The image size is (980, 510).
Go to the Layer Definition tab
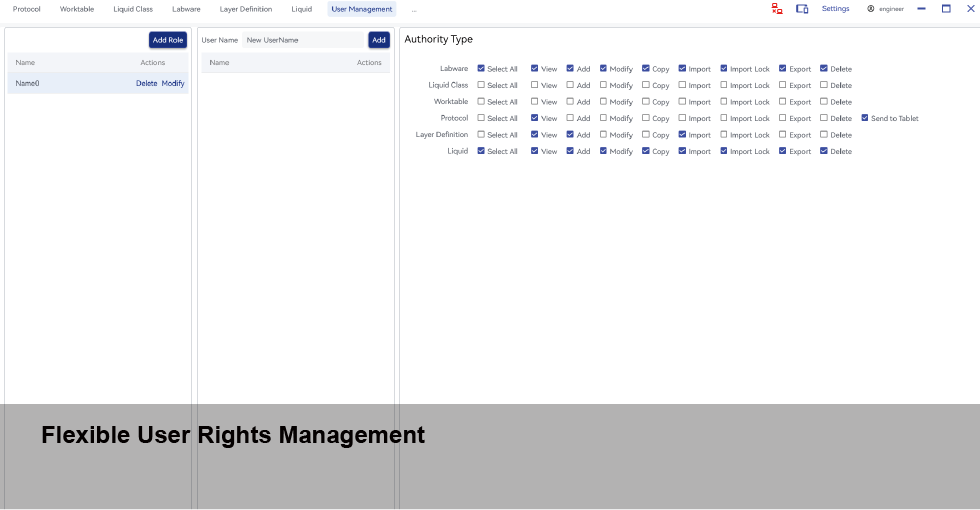tap(246, 9)
